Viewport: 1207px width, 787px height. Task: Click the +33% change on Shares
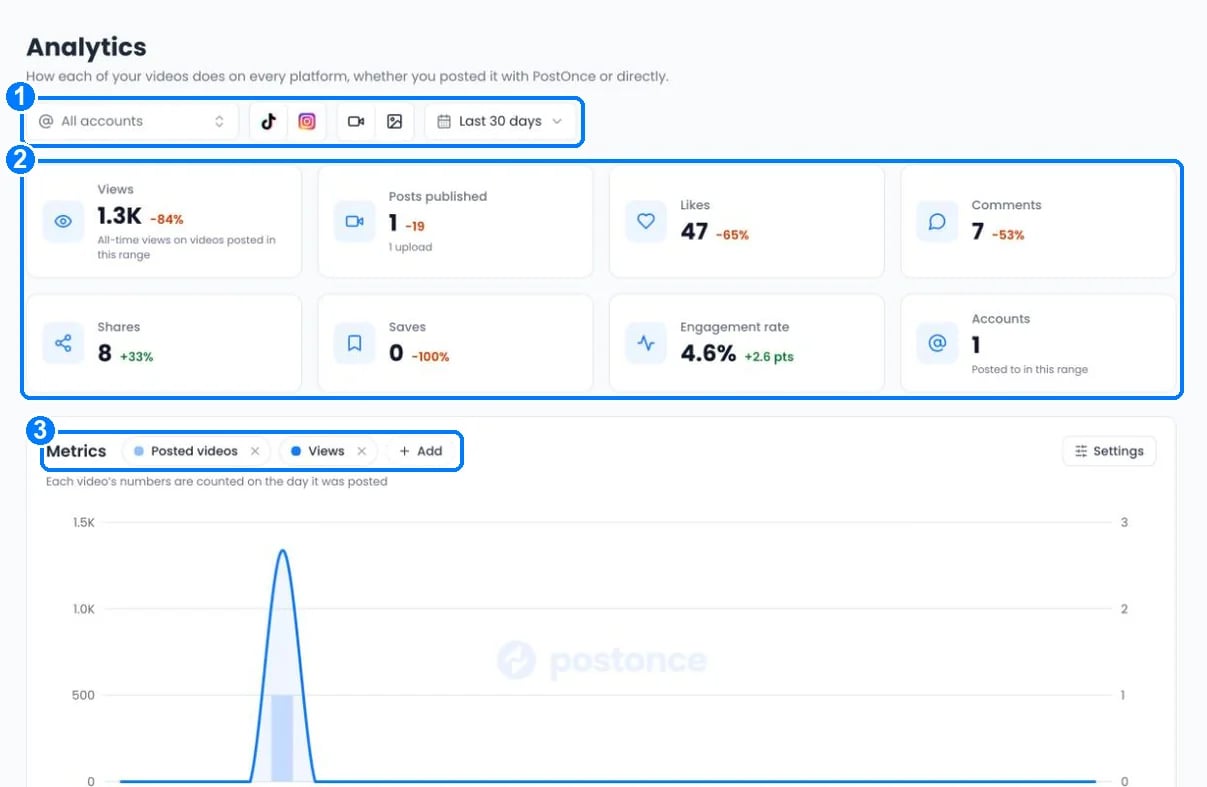coord(136,356)
